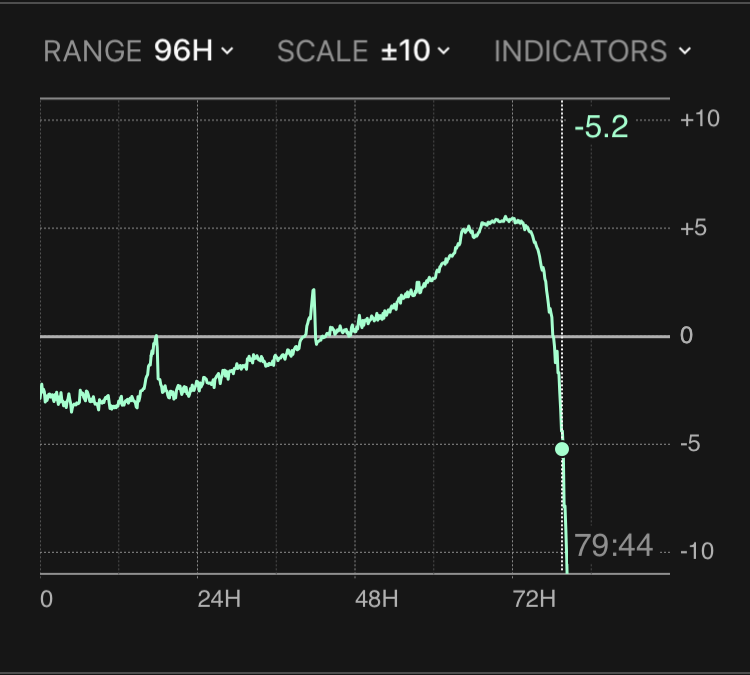Click the chevron arrow after INDICATORS

684,51
